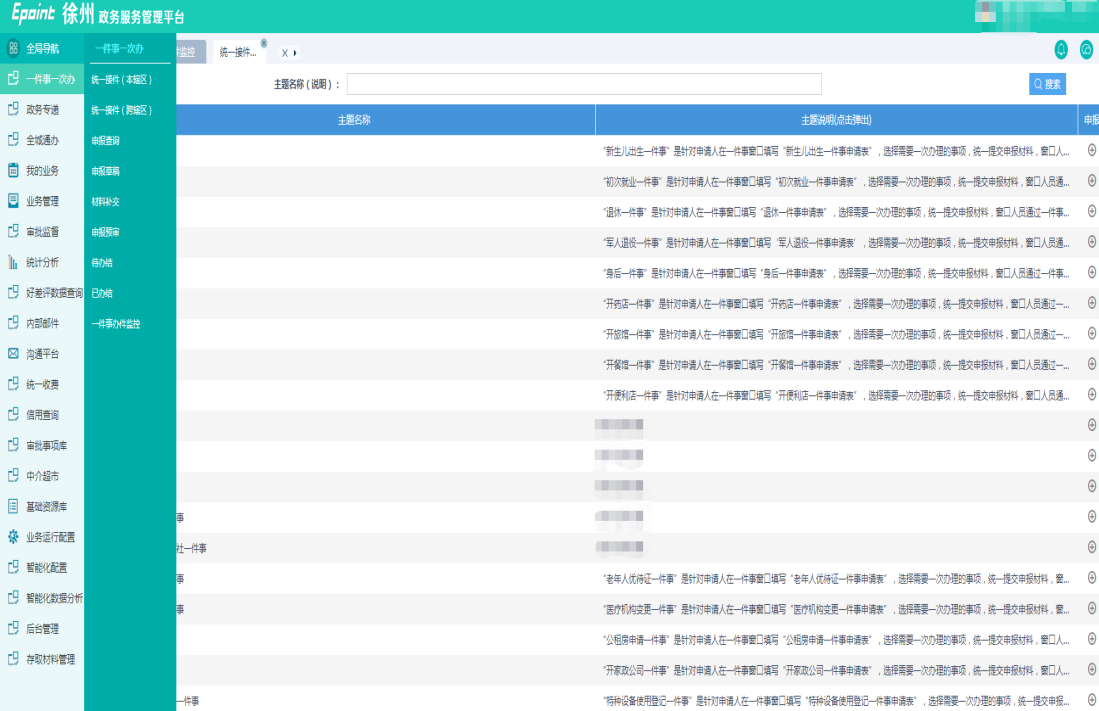Expand the 后台管理 sidebar menu
Viewport: 1099px width, 711px height.
(42, 629)
